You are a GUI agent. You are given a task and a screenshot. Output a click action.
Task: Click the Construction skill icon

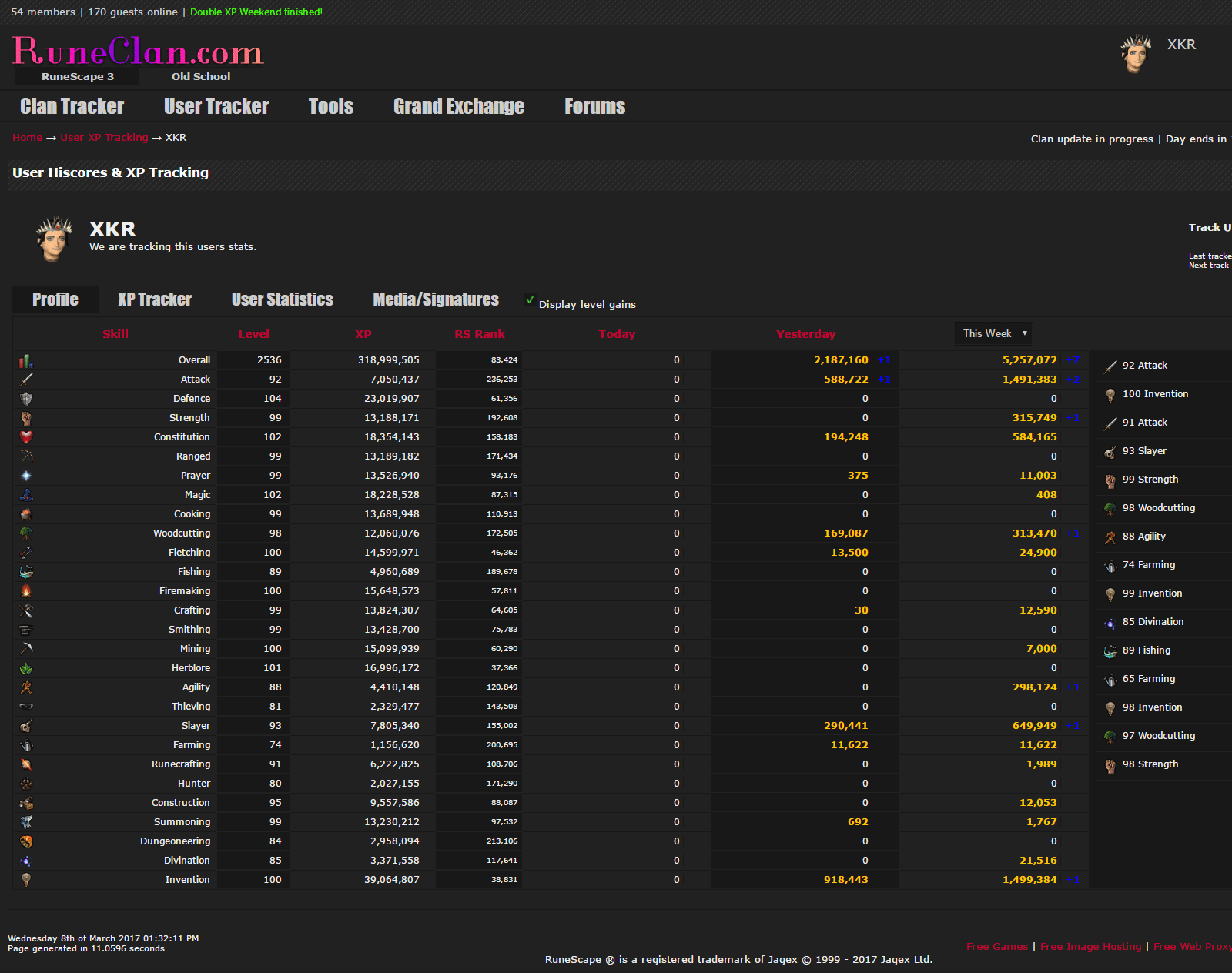click(x=26, y=803)
